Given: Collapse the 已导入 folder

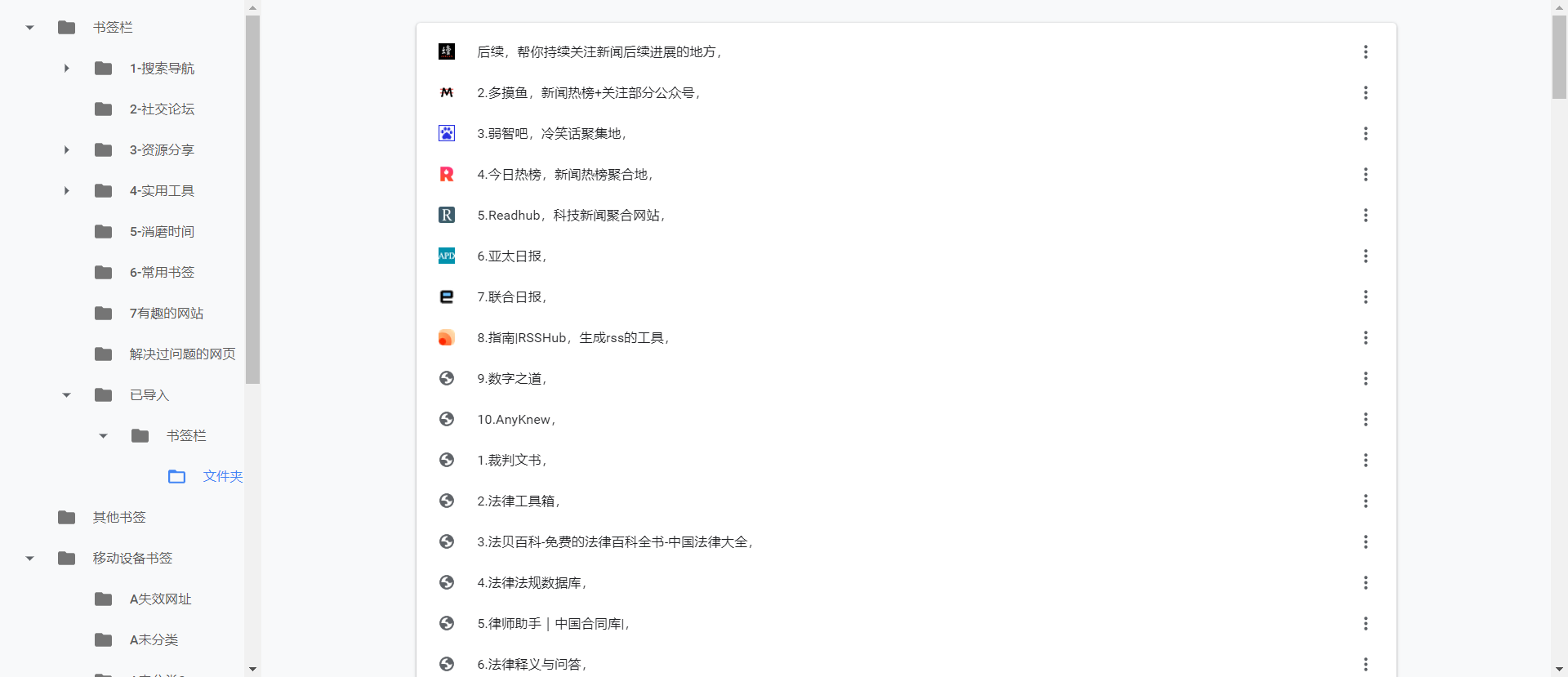Looking at the screenshot, I should click(x=67, y=395).
